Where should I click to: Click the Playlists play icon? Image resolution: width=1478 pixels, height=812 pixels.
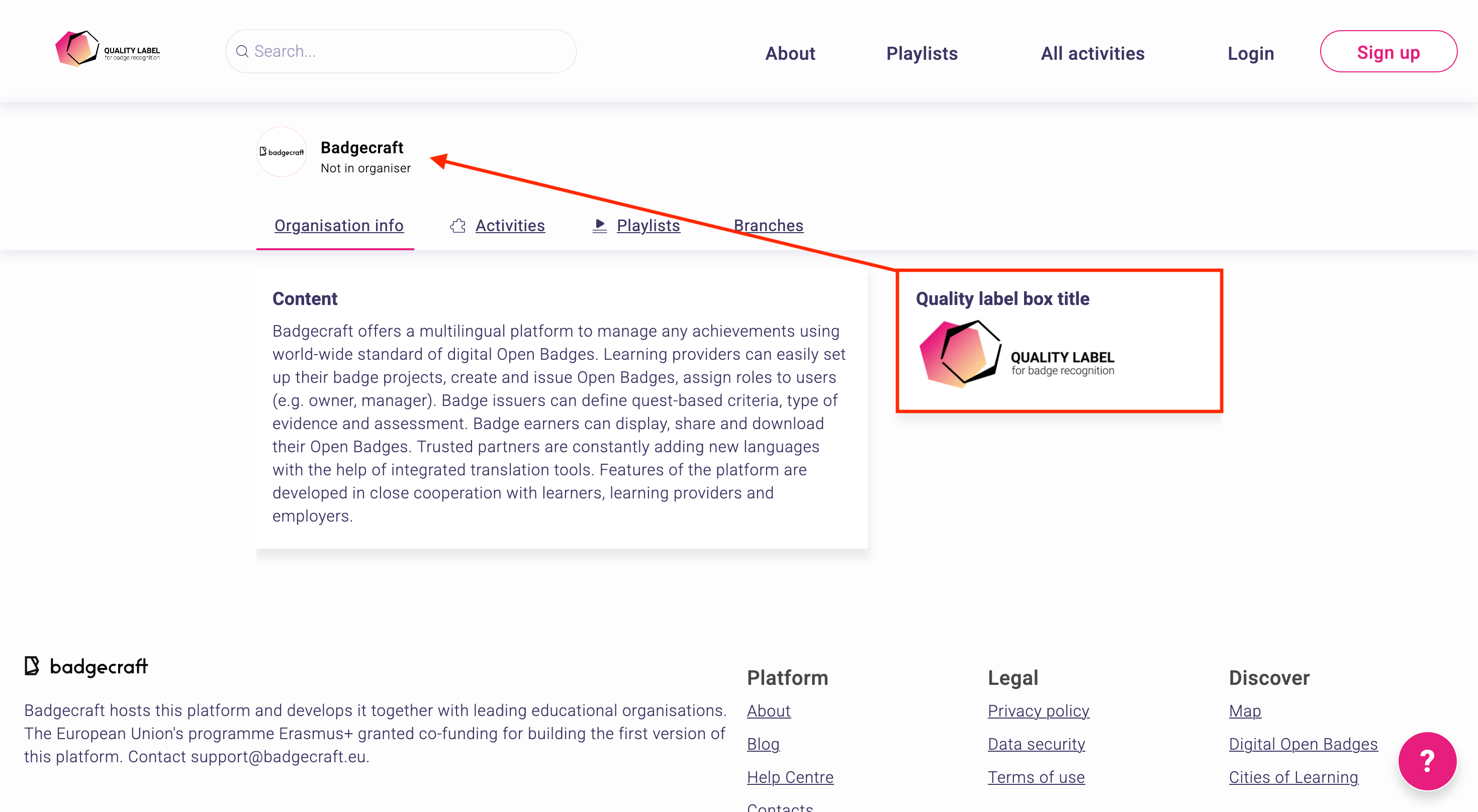[x=600, y=226]
